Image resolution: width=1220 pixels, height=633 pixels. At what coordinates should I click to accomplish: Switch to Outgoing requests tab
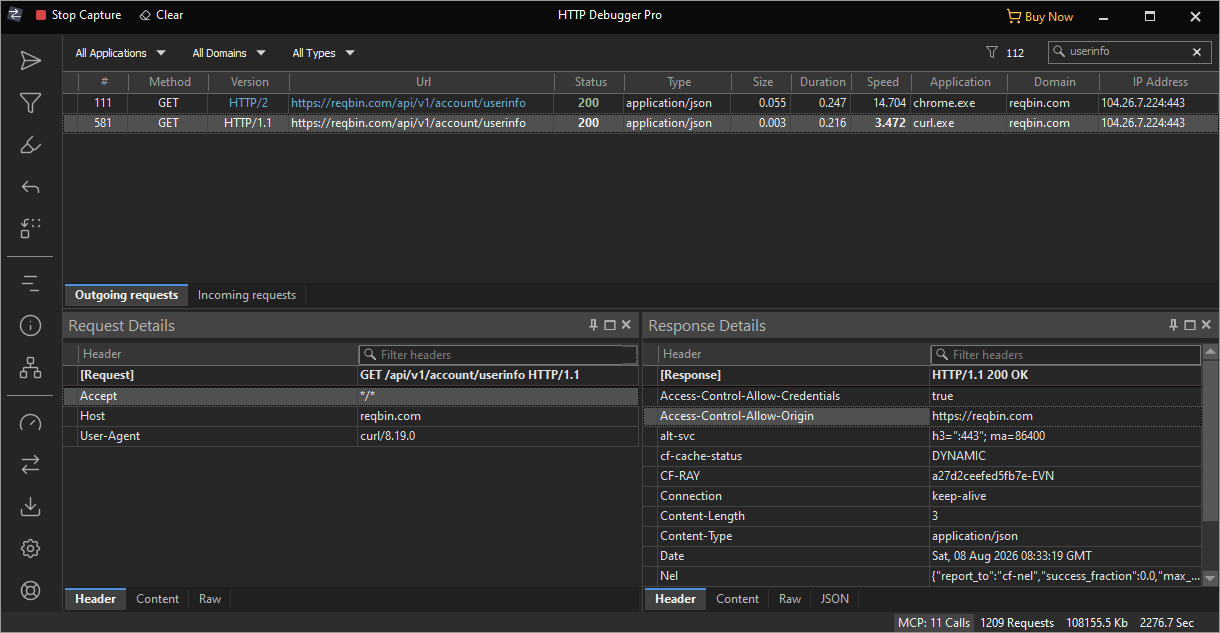point(126,295)
